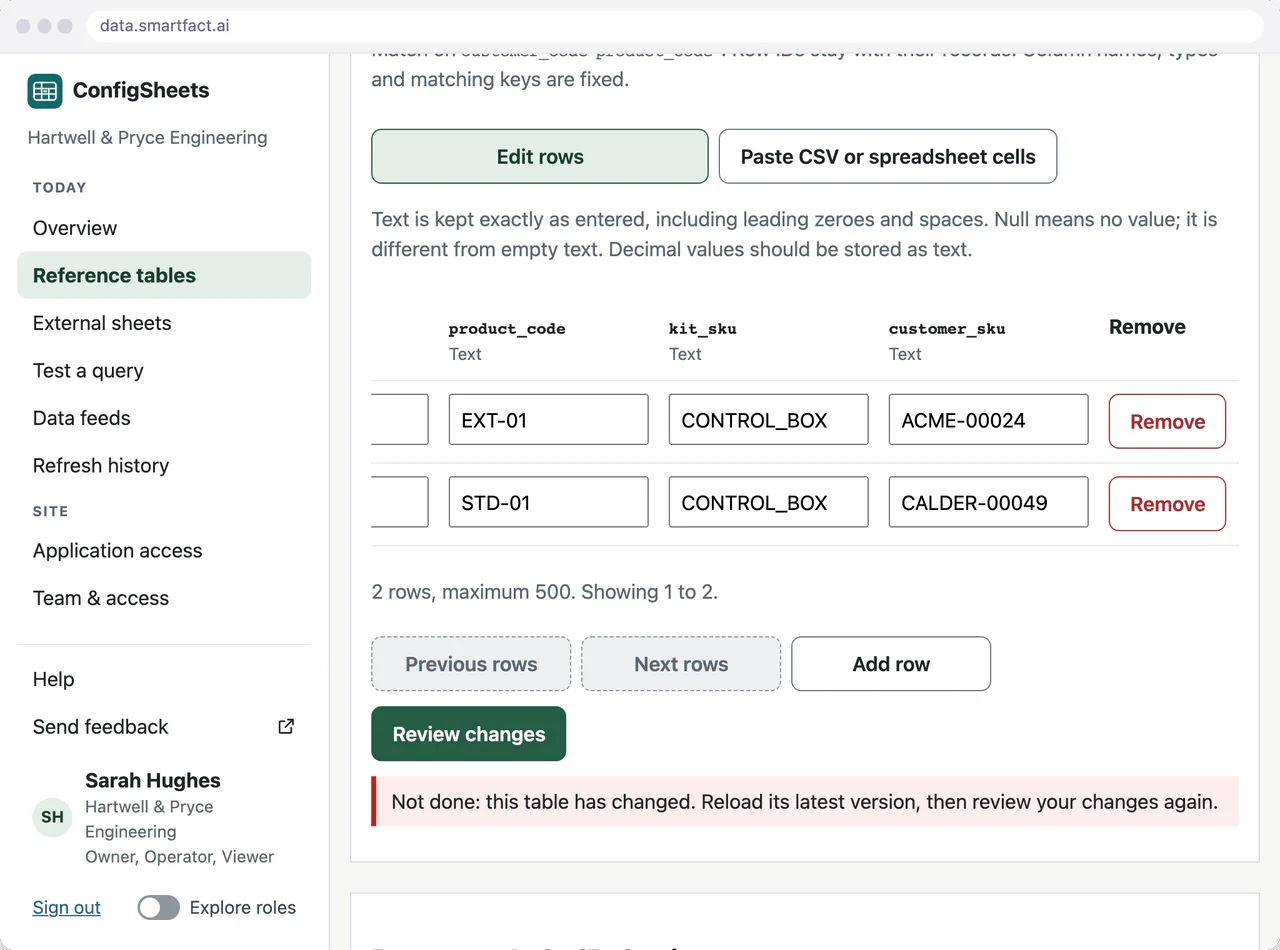Sign out of the account
This screenshot has height=950, width=1280.
tap(67, 908)
